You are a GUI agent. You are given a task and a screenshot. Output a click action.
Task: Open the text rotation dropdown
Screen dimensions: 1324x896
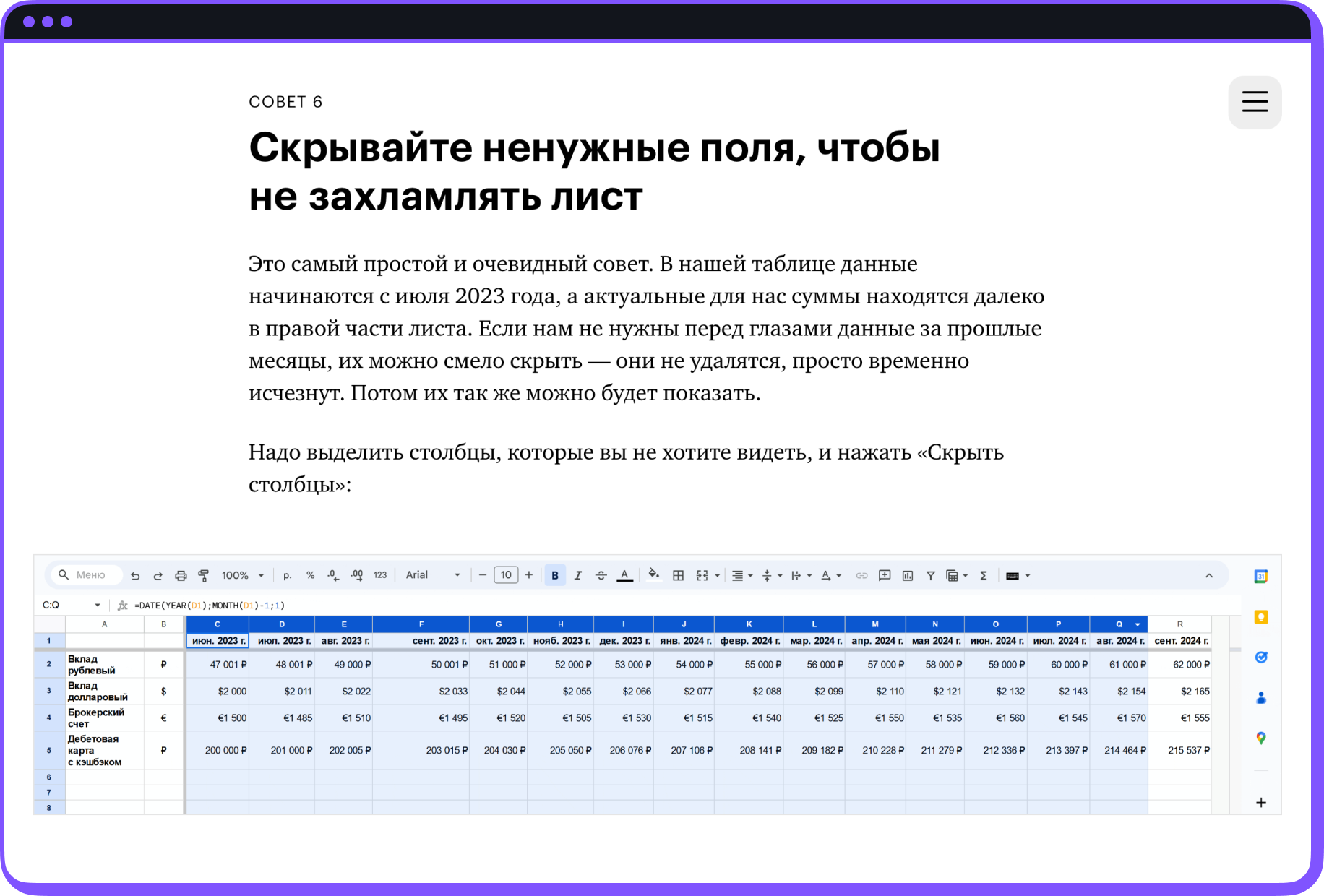click(x=831, y=576)
